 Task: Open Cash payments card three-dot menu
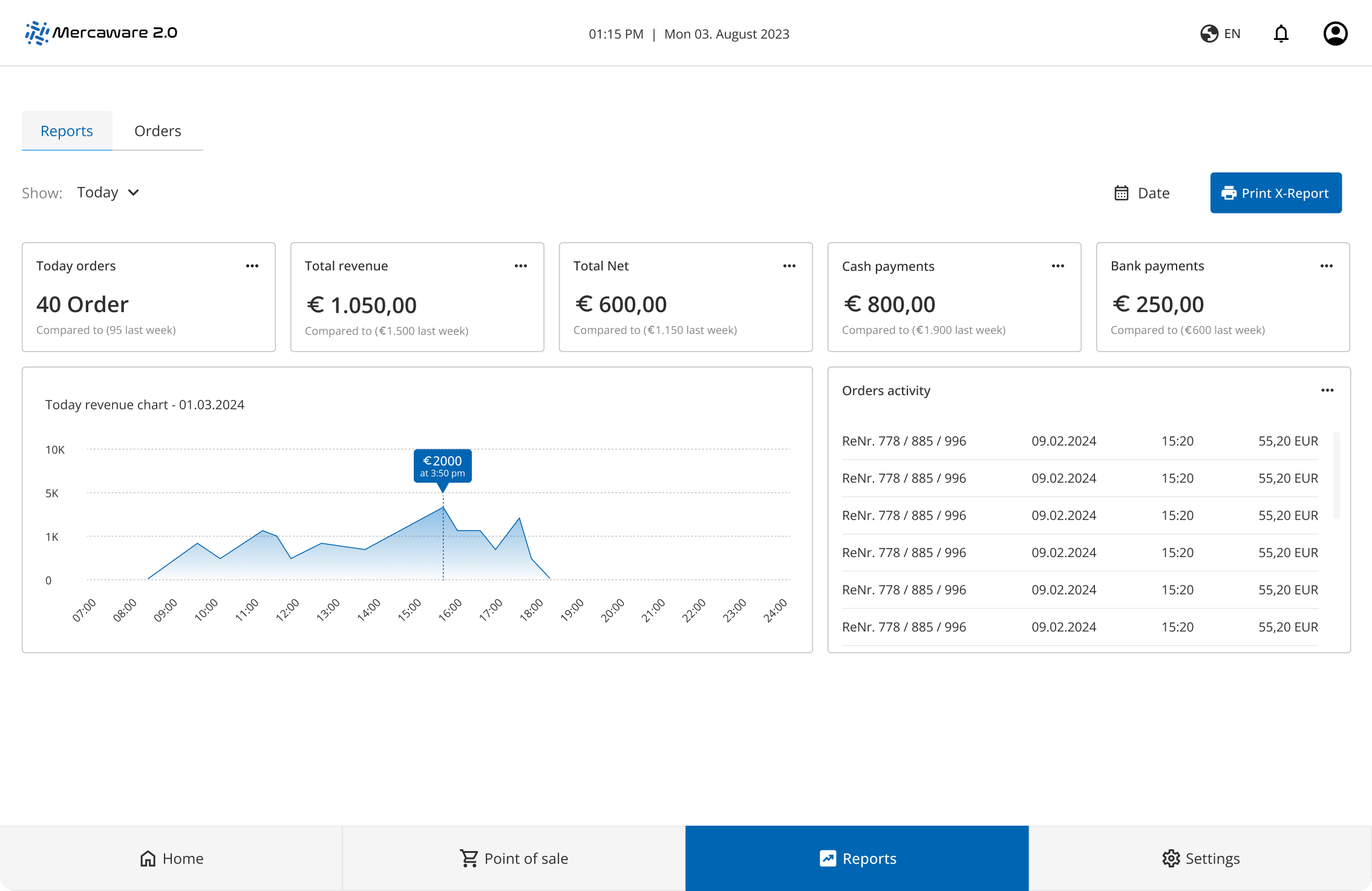pyautogui.click(x=1058, y=266)
